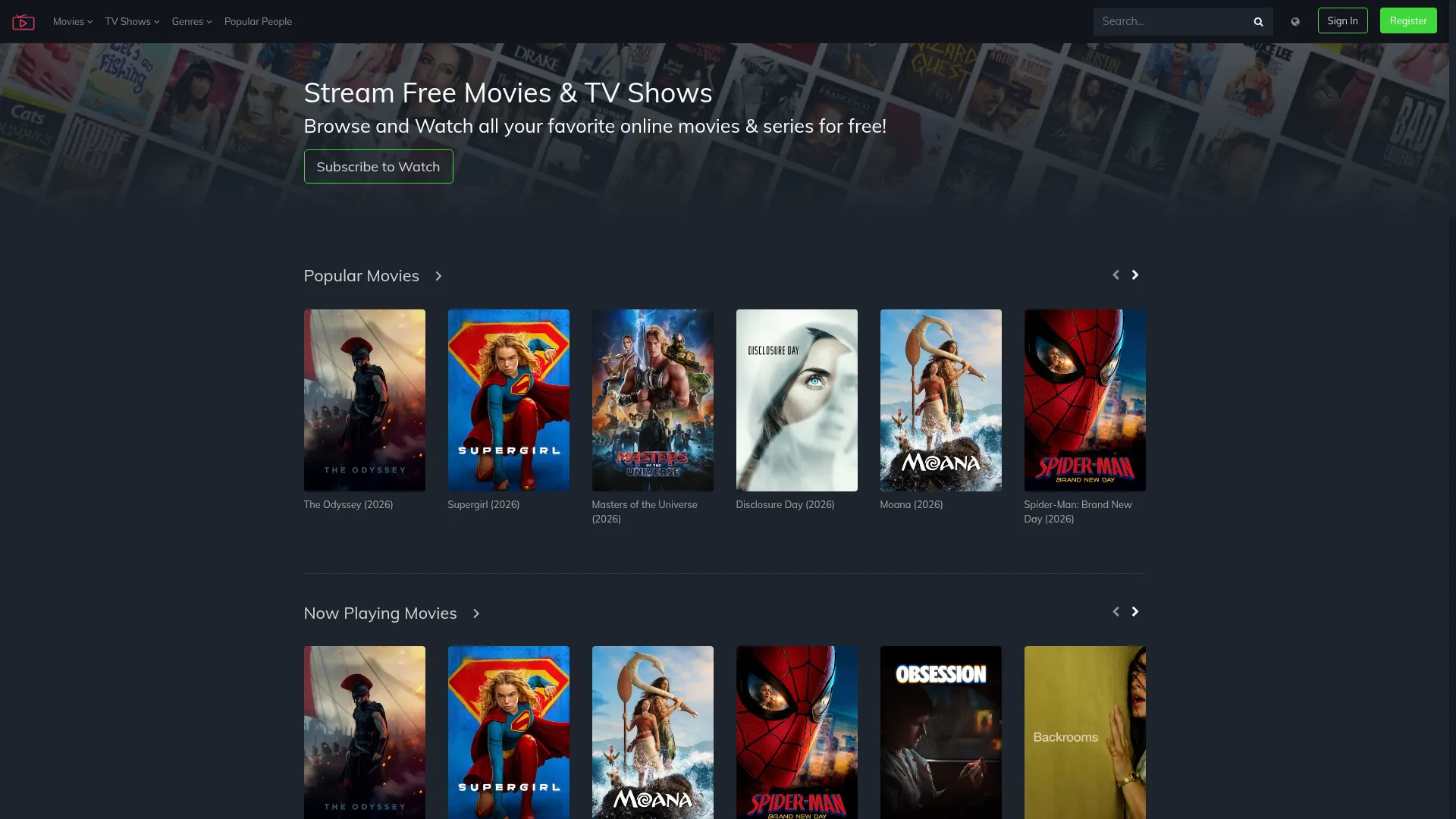This screenshot has height=819, width=1456.
Task: Open Supergirl poster in Now Playing
Action: [509, 733]
